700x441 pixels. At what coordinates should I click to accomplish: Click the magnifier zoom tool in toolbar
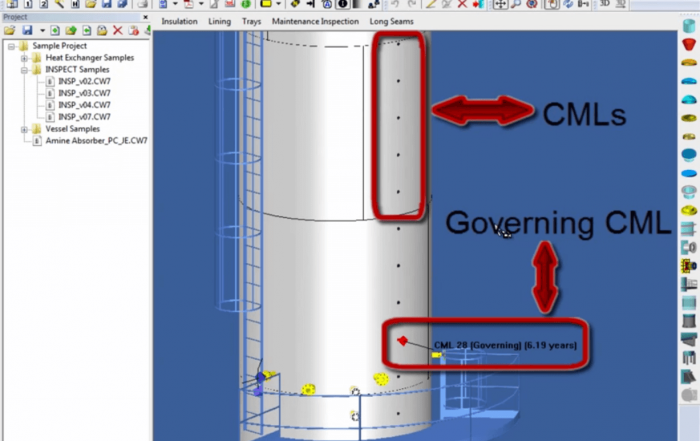point(518,5)
